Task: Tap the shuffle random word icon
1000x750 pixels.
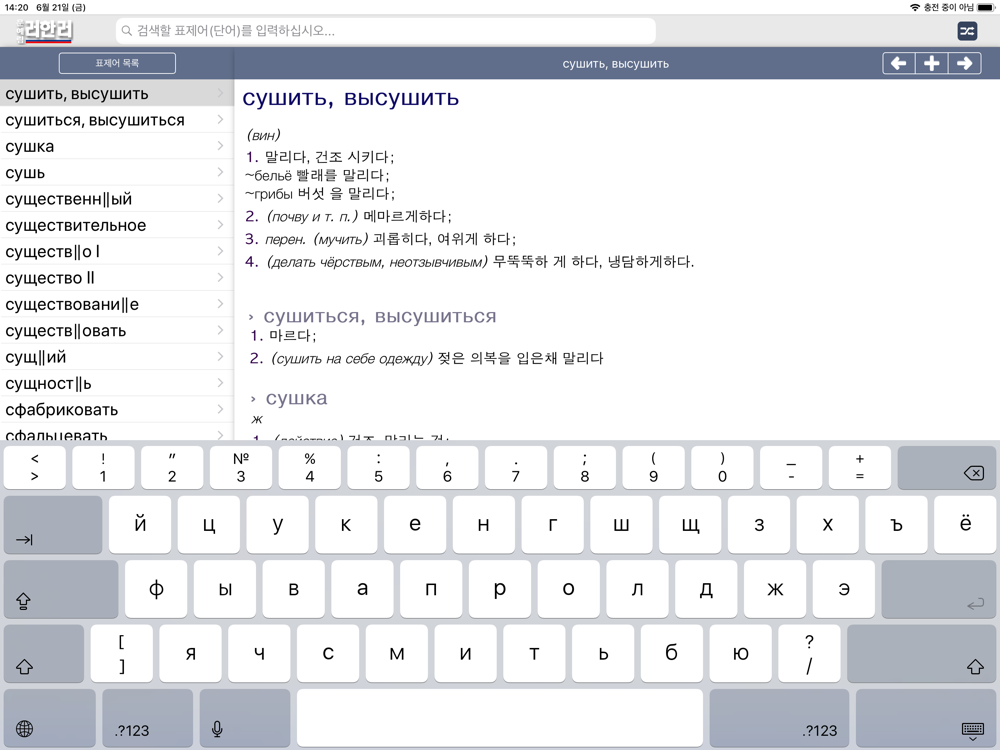Action: coord(967,31)
